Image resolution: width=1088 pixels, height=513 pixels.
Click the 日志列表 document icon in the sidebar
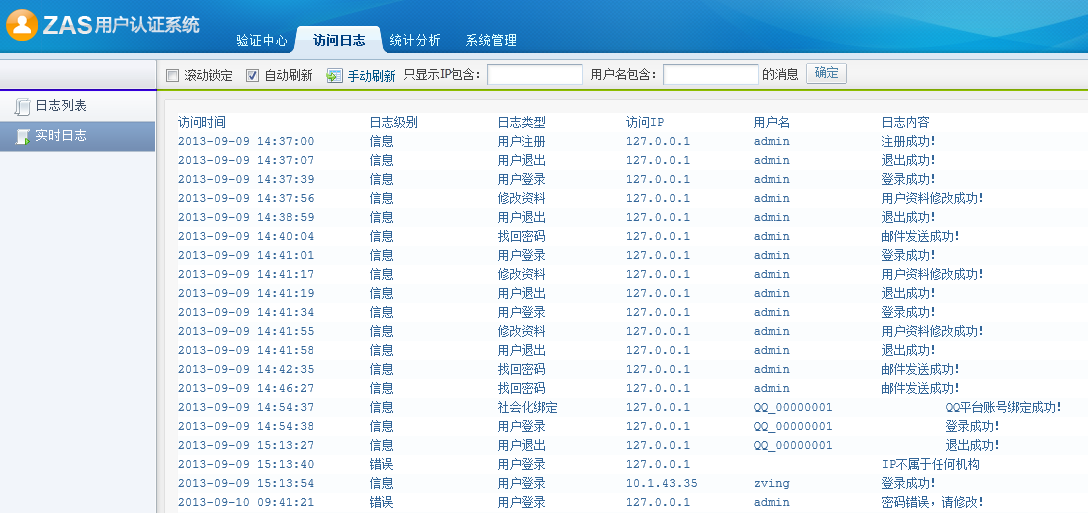tap(22, 106)
